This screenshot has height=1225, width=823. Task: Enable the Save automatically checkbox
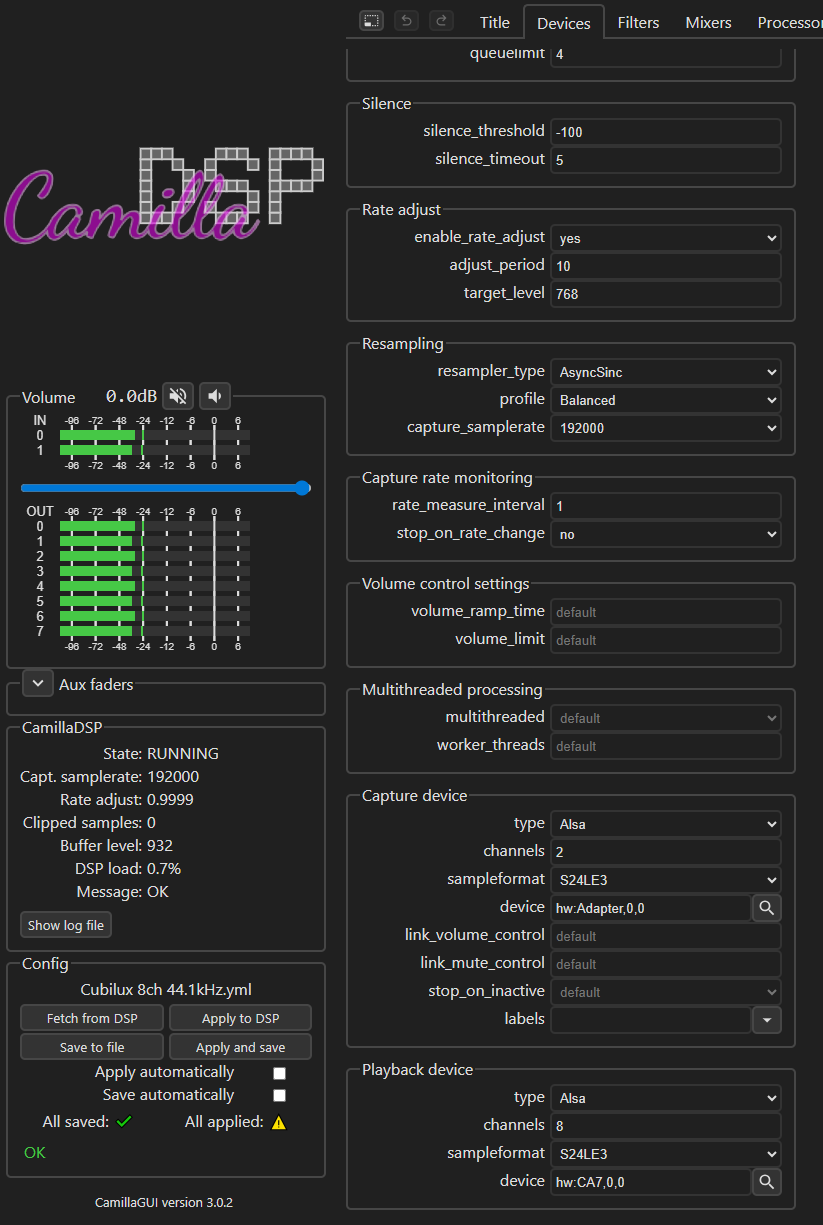pyautogui.click(x=280, y=1096)
